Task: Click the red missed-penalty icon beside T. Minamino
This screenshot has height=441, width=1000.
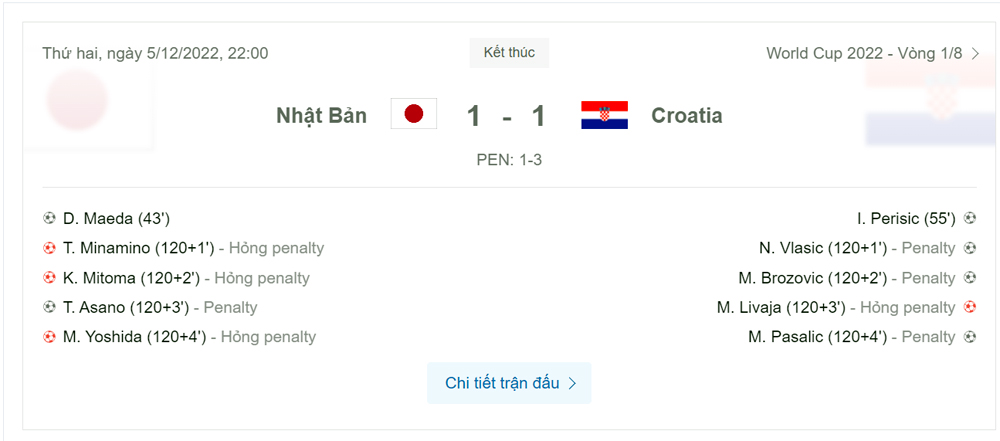Action: click(x=49, y=248)
